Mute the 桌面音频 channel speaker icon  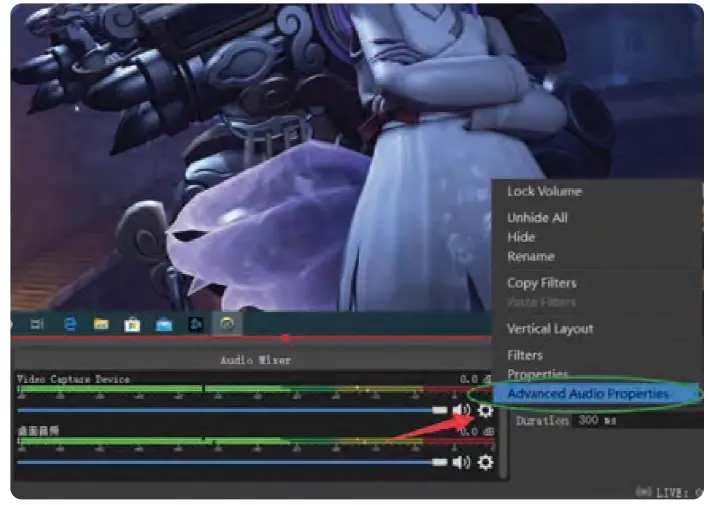[461, 462]
